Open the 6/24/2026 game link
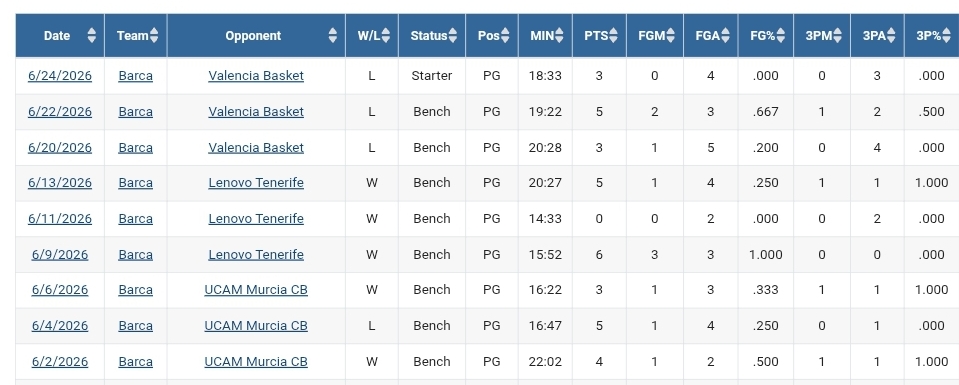 (x=60, y=76)
